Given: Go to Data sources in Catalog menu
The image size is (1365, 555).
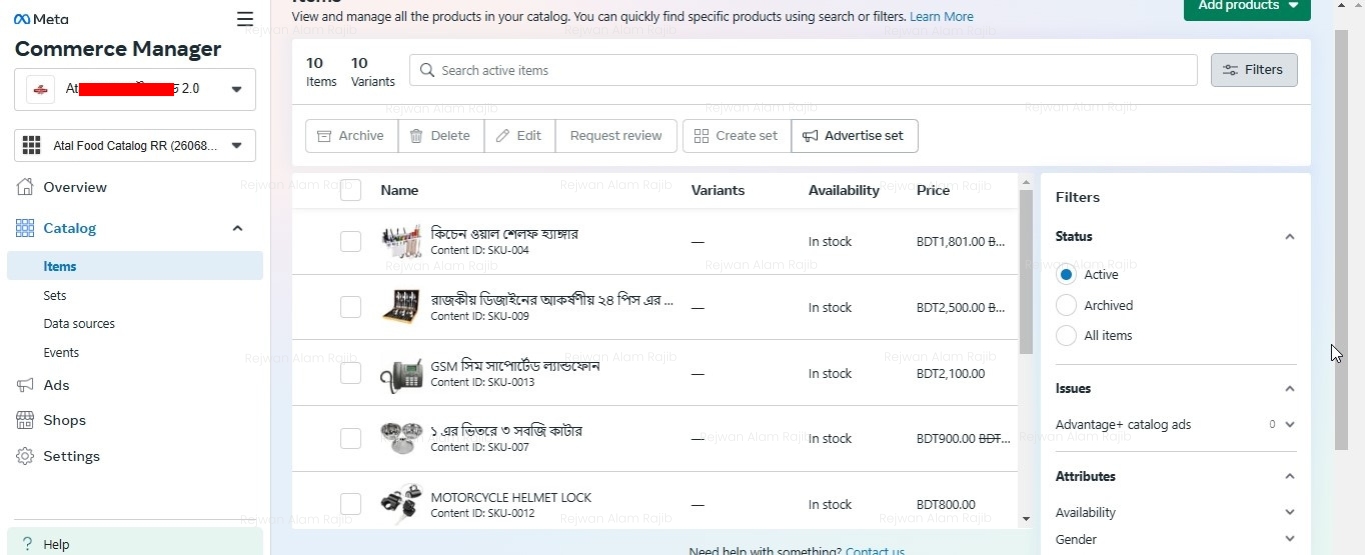Looking at the screenshot, I should tap(79, 324).
